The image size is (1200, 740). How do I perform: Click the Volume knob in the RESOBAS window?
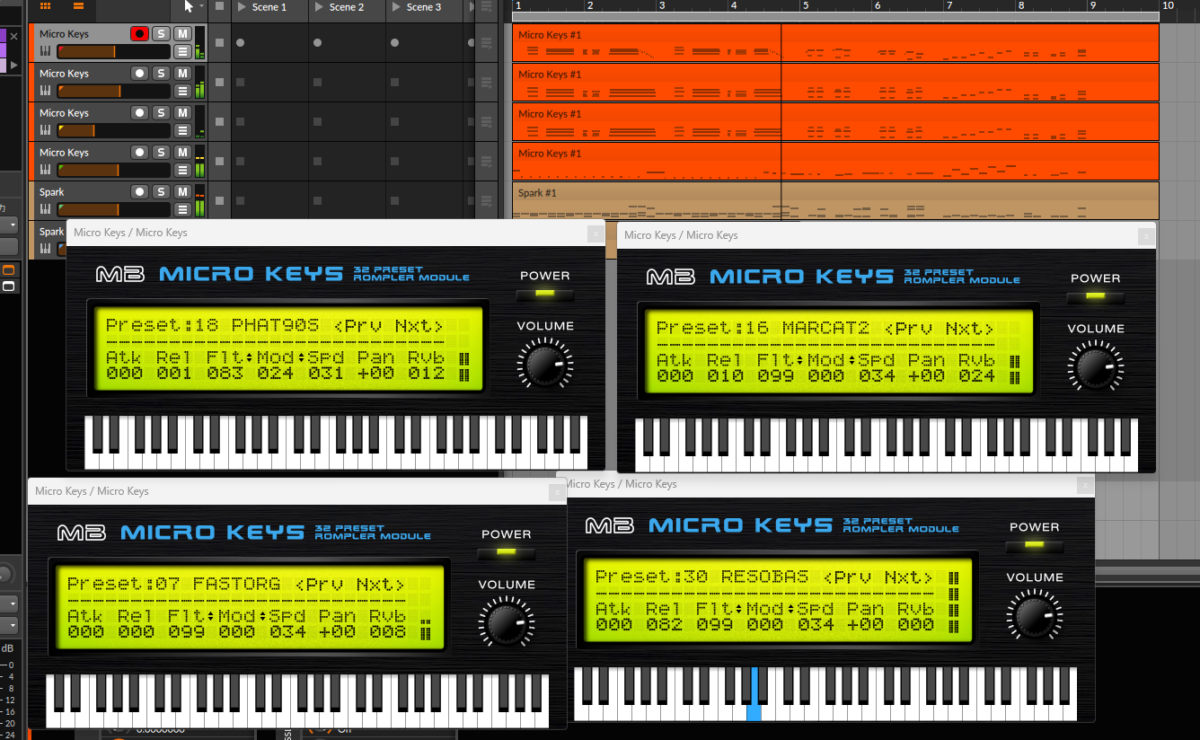click(x=1034, y=615)
